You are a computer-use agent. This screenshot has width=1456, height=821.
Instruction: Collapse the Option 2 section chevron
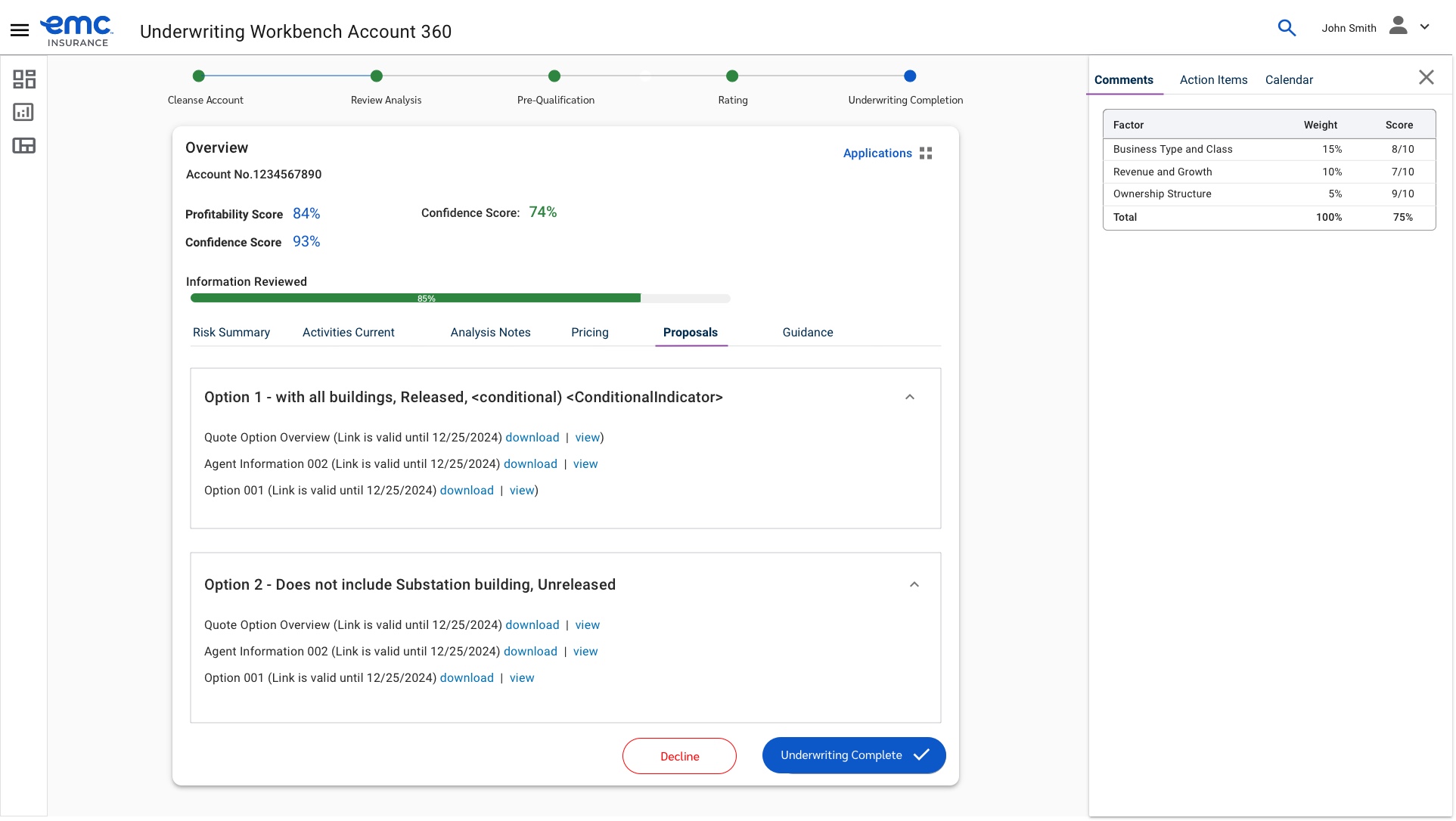[914, 585]
